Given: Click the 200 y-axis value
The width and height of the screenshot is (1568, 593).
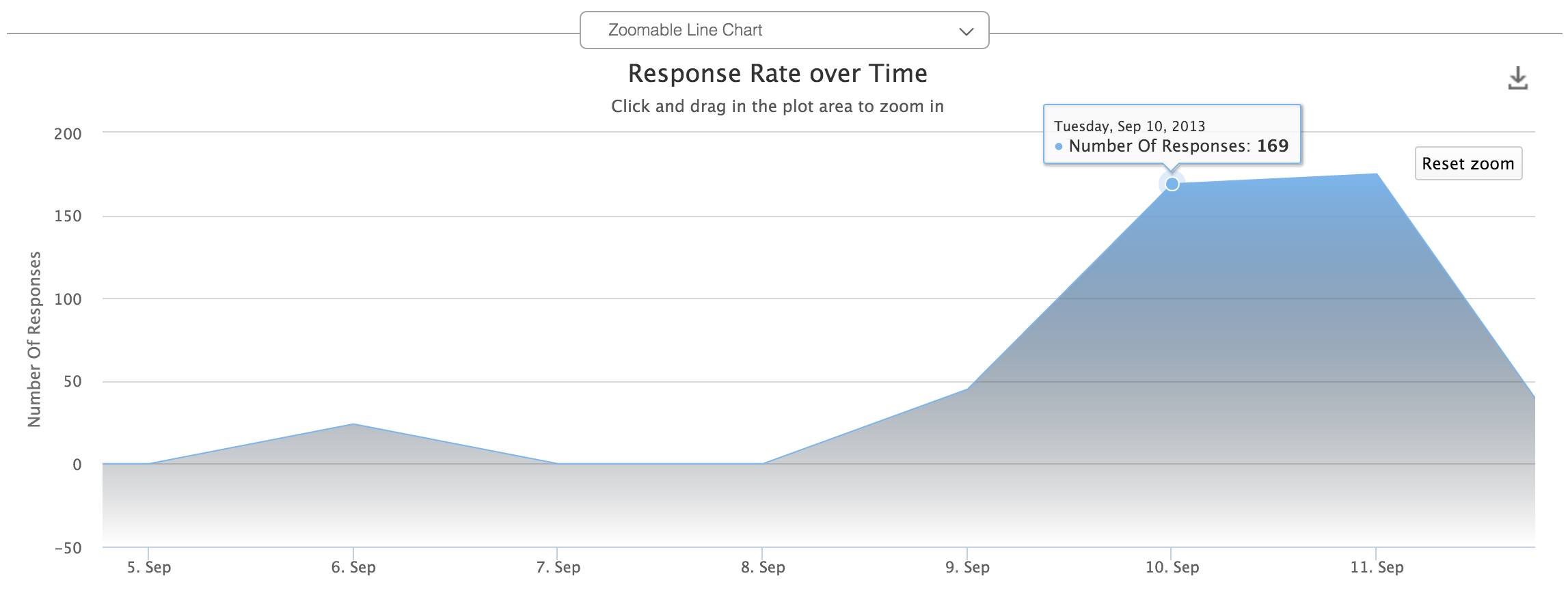Looking at the screenshot, I should tap(68, 134).
